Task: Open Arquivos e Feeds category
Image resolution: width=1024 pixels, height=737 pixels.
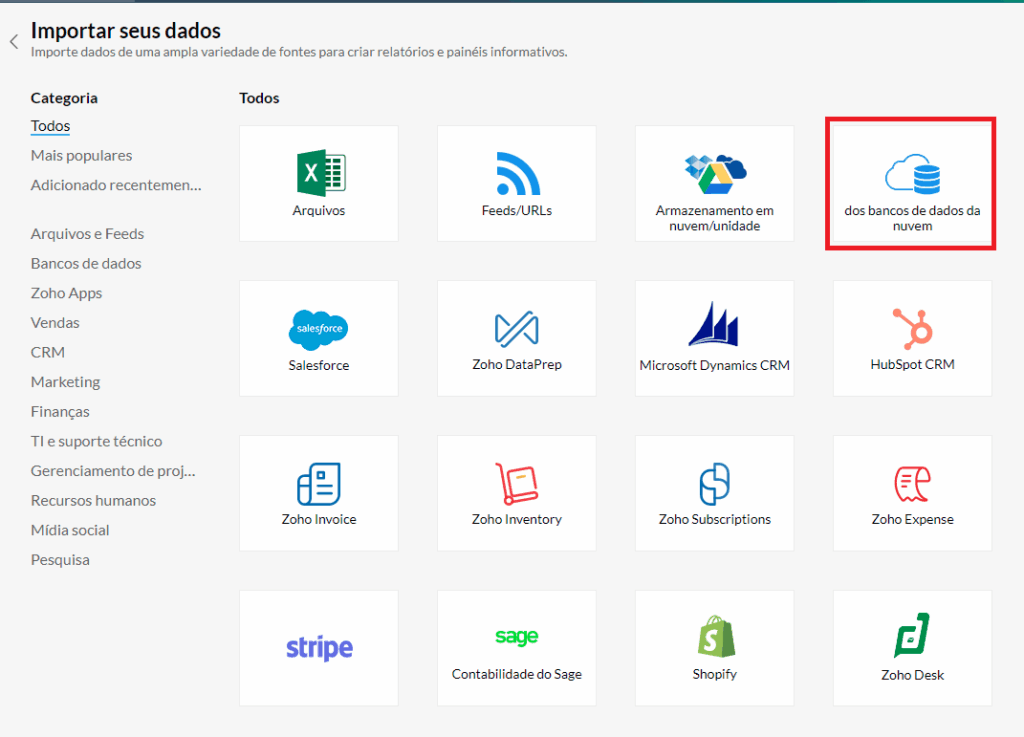Action: 88,234
